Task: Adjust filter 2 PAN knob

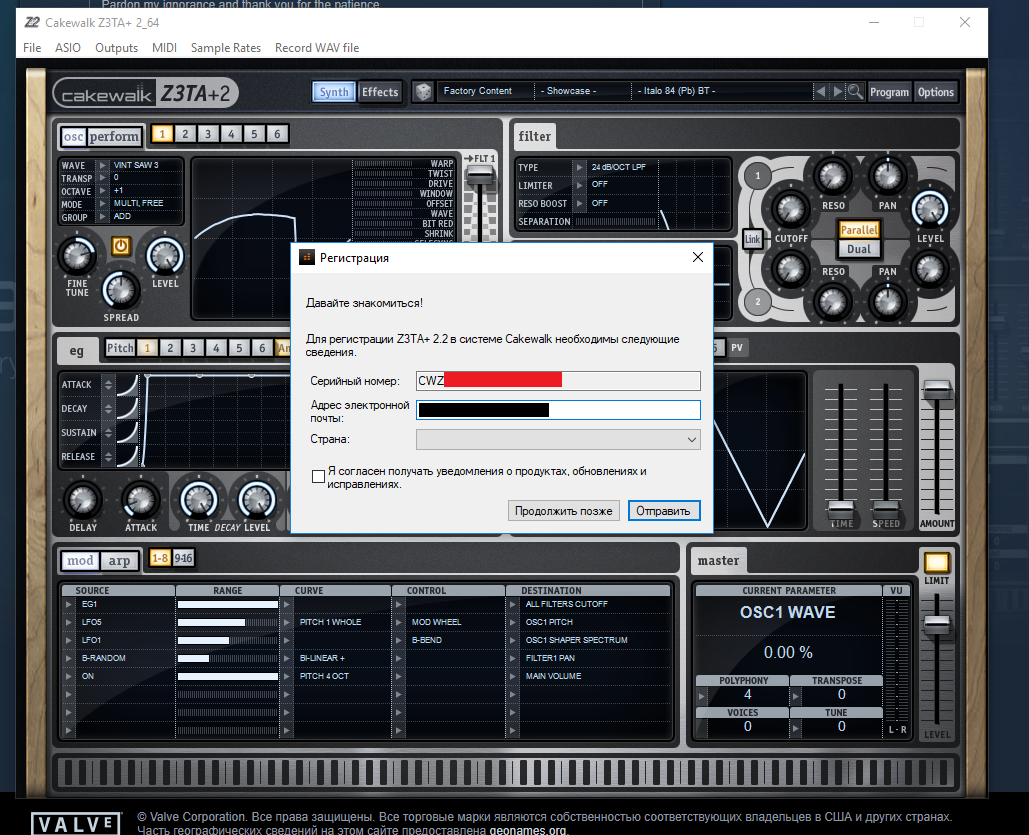Action: [x=887, y=302]
